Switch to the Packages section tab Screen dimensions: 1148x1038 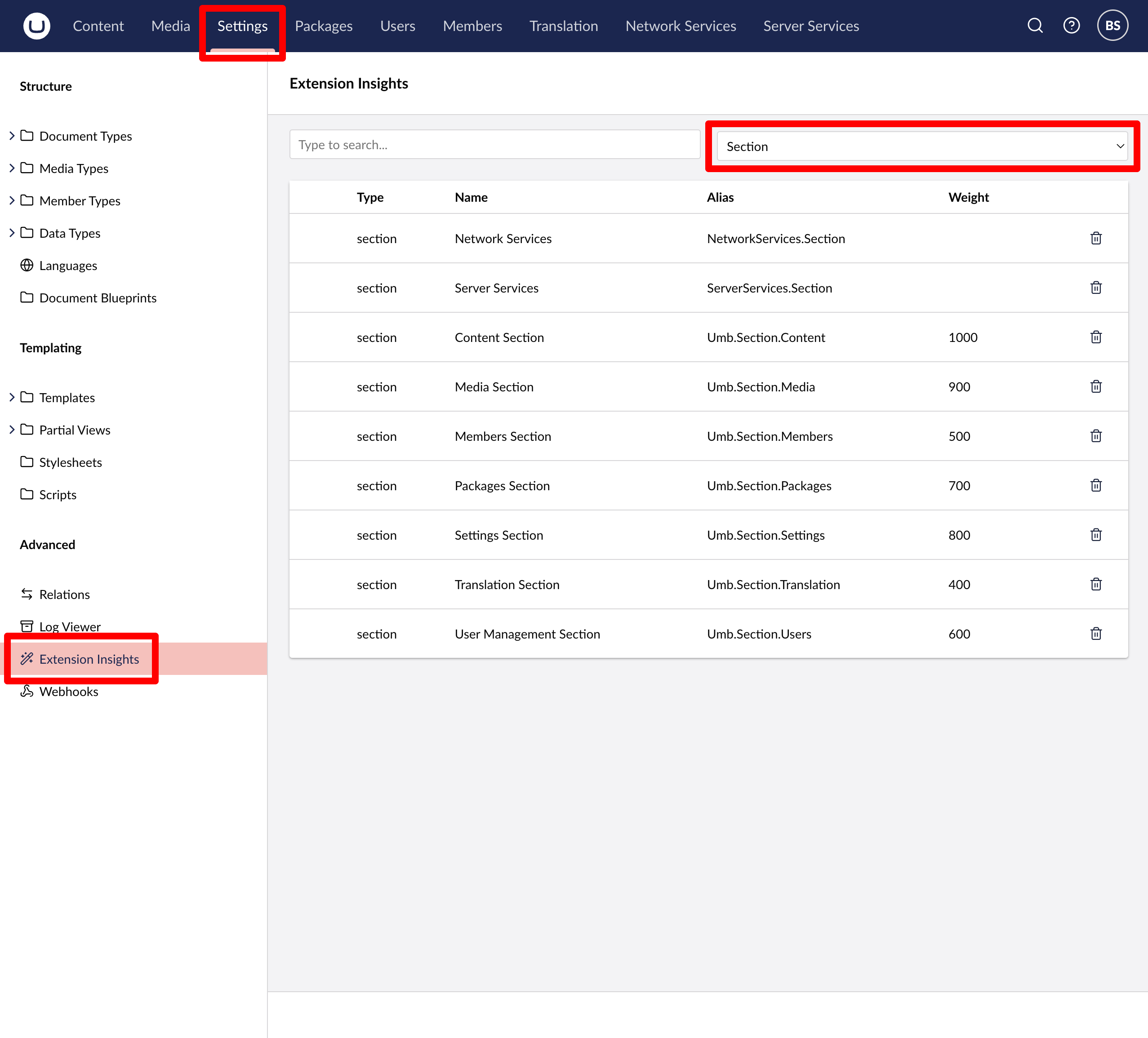(324, 26)
